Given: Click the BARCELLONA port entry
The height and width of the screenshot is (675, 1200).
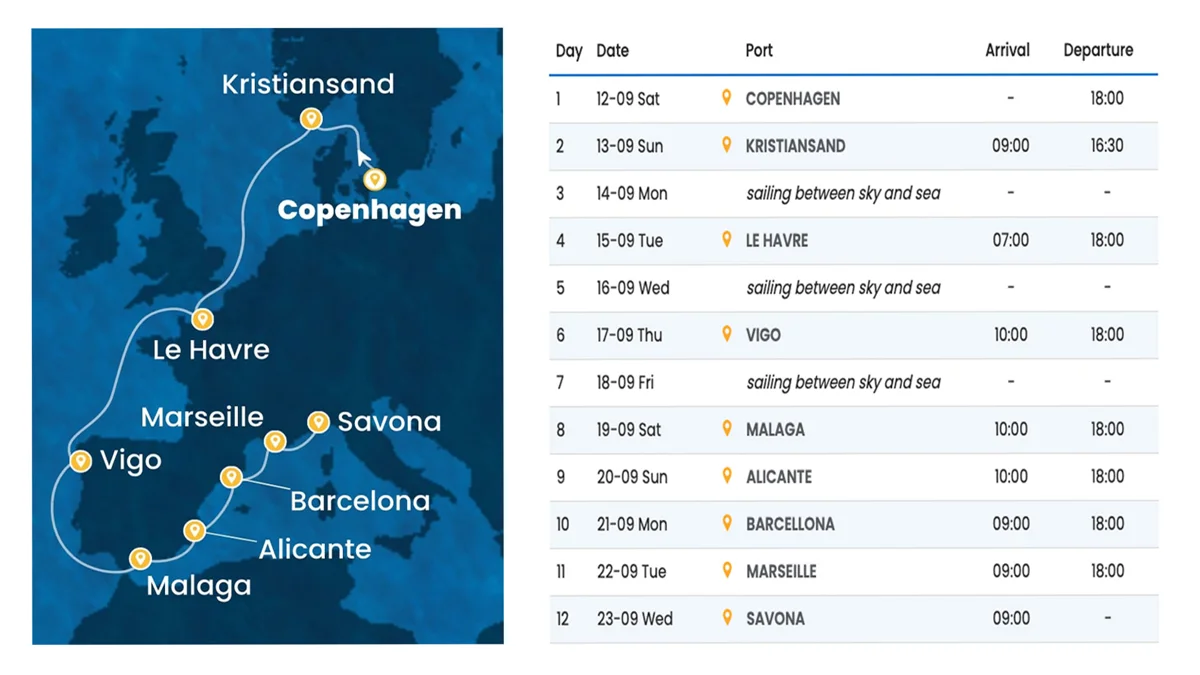Looking at the screenshot, I should pyautogui.click(x=790, y=524).
